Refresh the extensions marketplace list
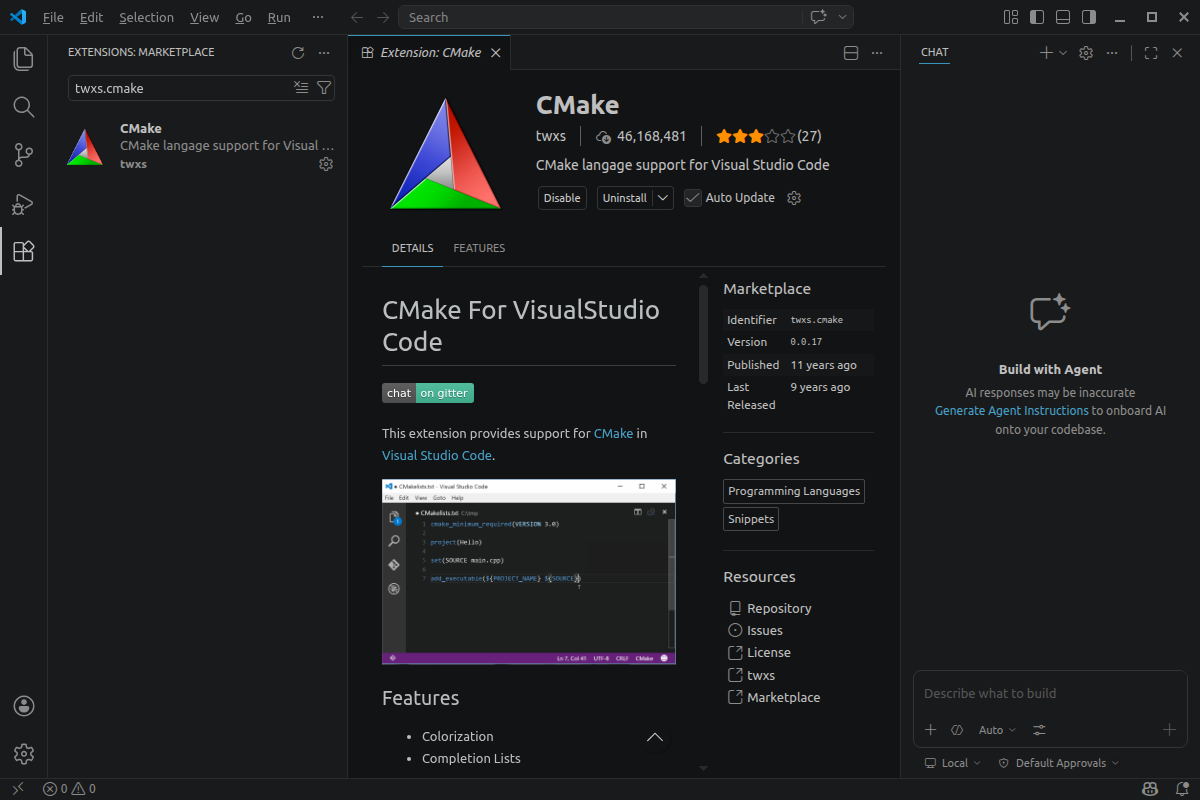 (x=297, y=52)
